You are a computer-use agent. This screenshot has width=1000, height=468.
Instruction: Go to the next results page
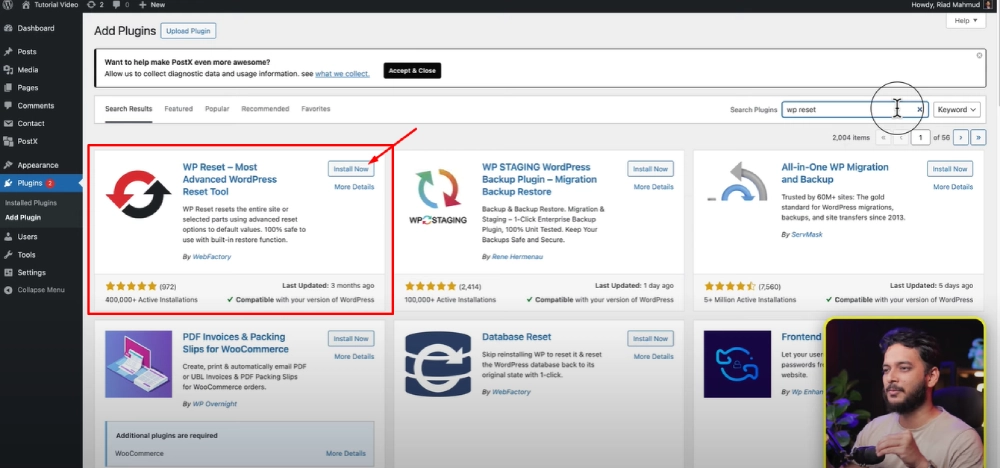pos(961,137)
